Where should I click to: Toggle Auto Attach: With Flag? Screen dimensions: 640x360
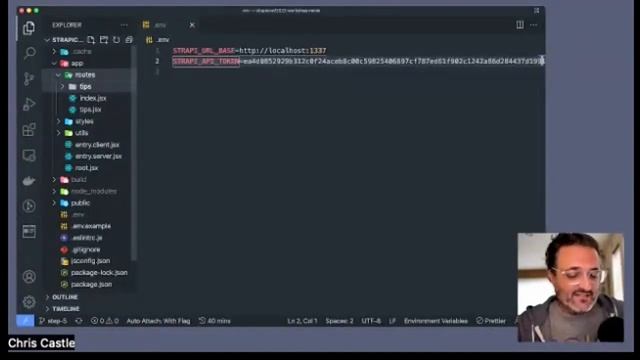click(x=158, y=321)
